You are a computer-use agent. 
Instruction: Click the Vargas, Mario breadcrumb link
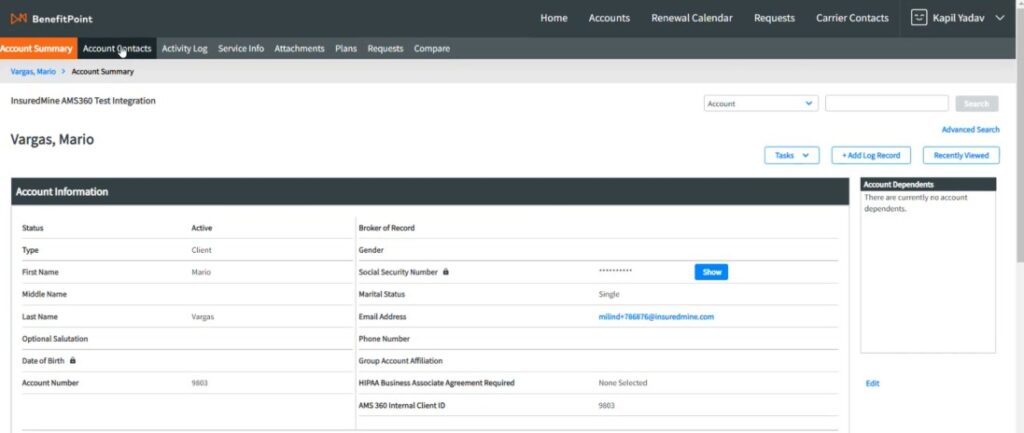[33, 72]
